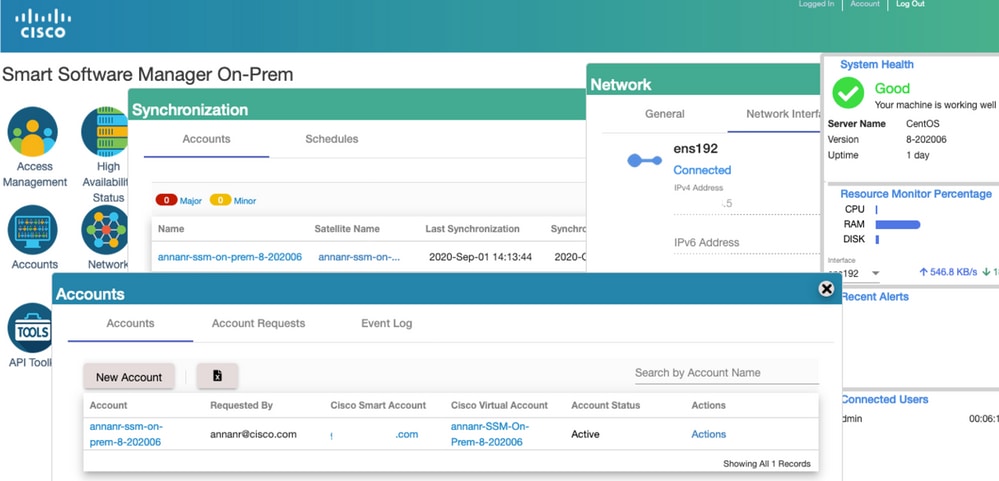This screenshot has height=481, width=999.
Task: Select Accounts tab in Synchronization window
Action: coord(206,139)
